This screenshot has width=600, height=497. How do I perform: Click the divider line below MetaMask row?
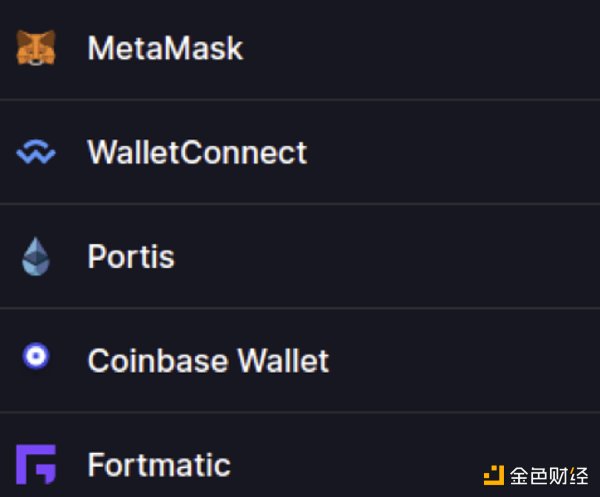(300, 100)
